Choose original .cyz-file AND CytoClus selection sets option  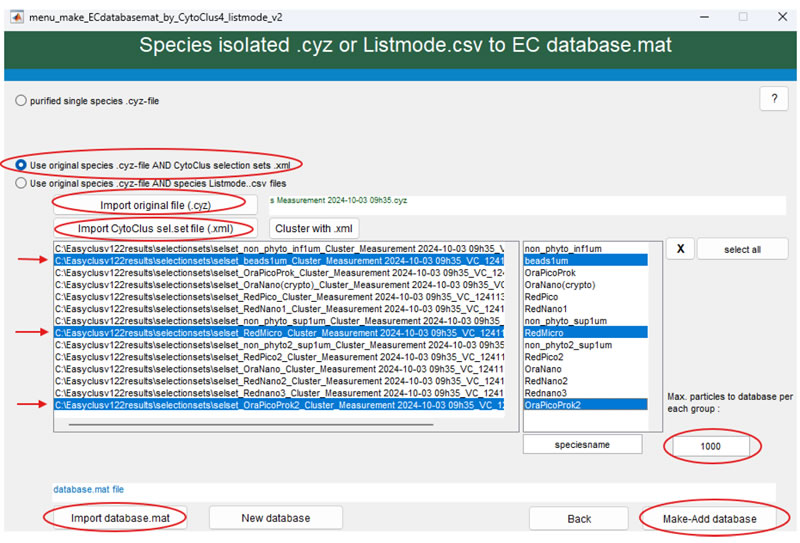click(x=22, y=164)
